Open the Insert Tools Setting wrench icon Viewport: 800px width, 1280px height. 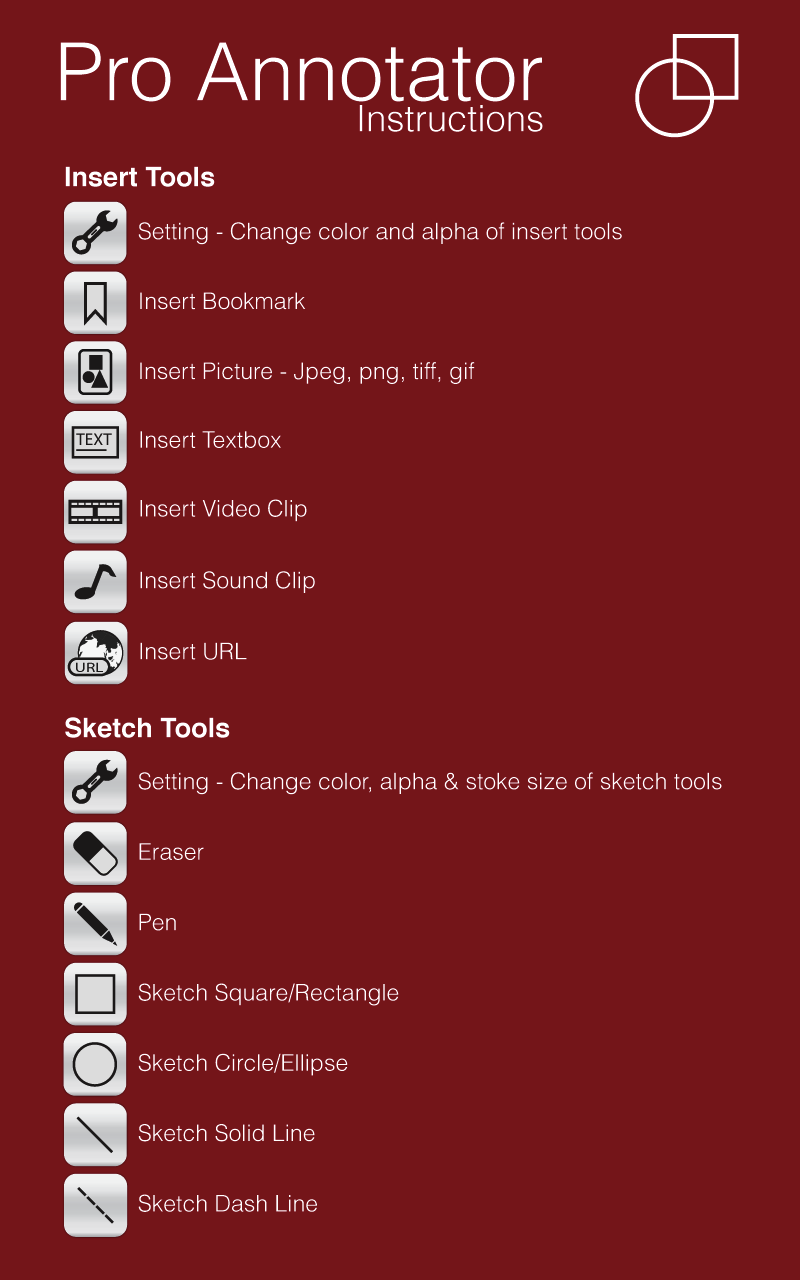pos(95,232)
